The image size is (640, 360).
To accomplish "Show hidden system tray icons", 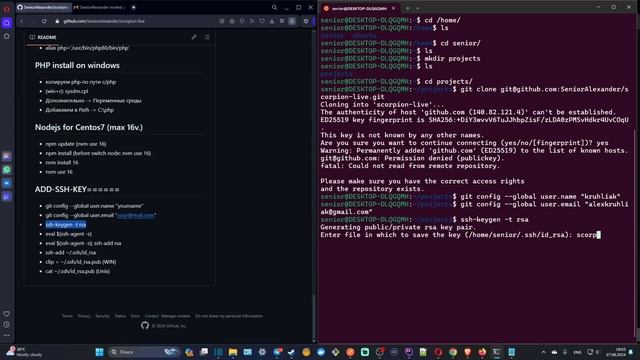I will pyautogui.click(x=543, y=352).
